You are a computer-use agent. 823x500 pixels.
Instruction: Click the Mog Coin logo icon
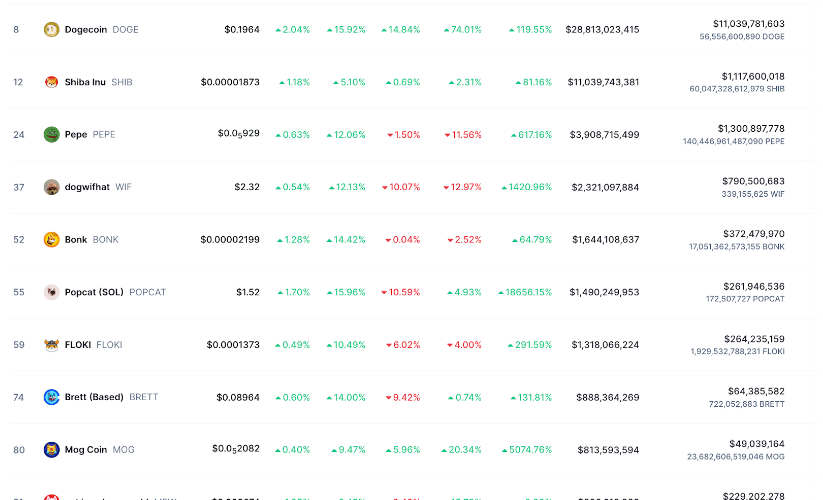[x=52, y=450]
